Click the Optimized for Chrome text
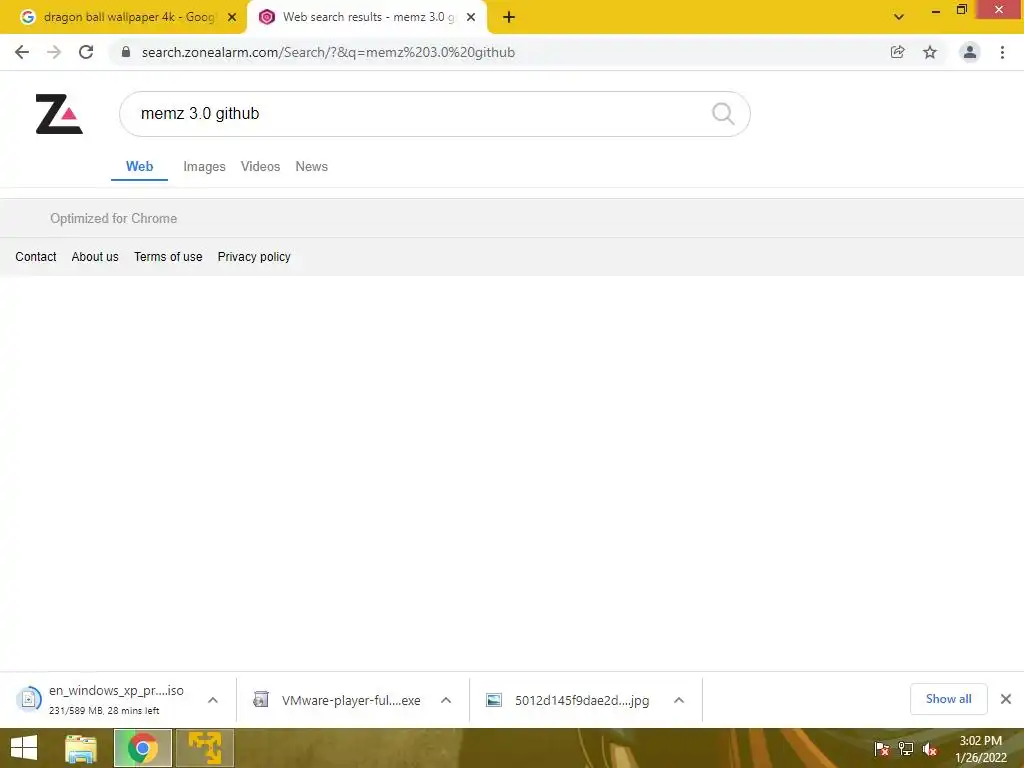The height and width of the screenshot is (768, 1024). (x=114, y=218)
